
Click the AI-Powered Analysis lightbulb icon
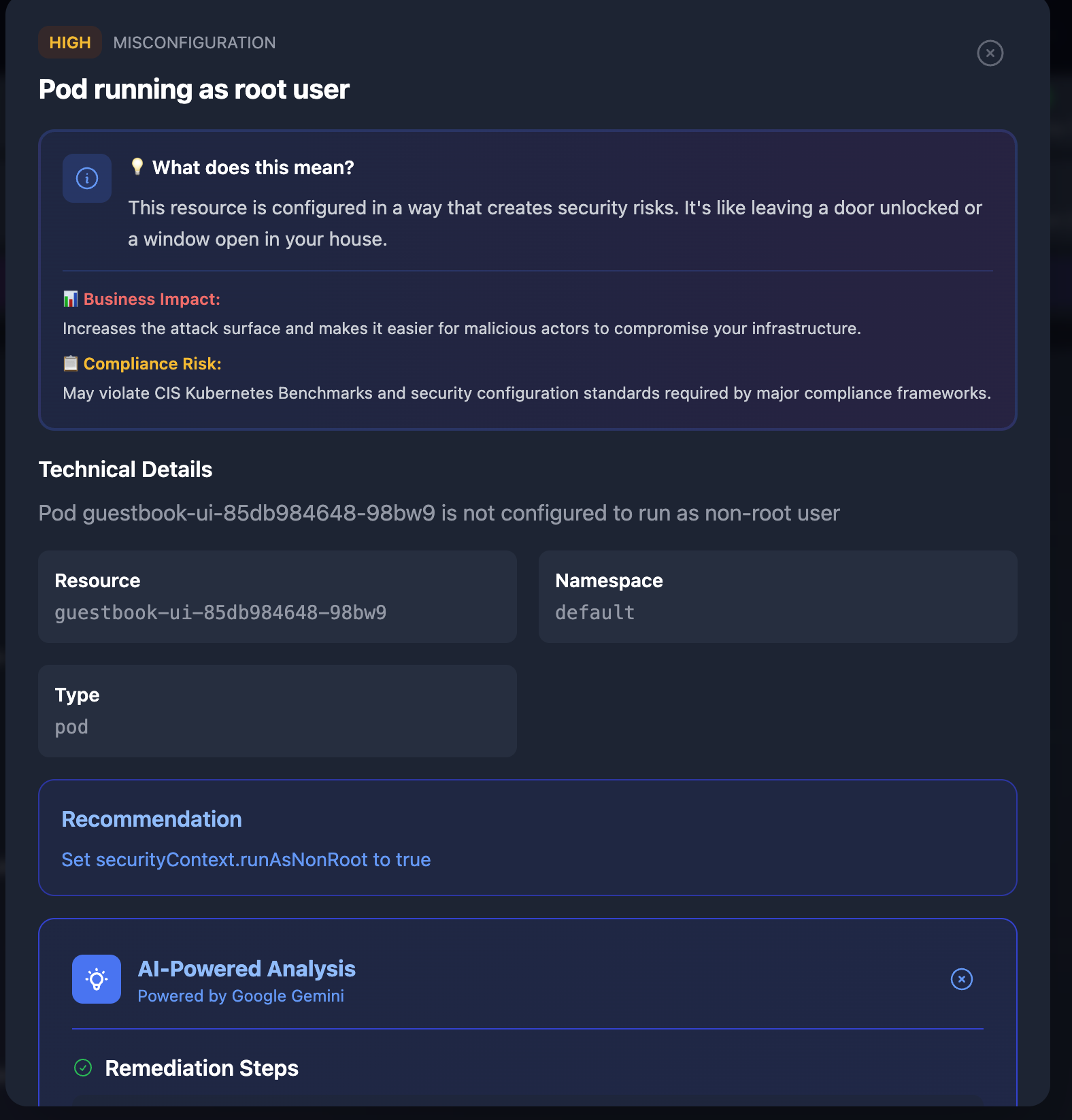click(x=97, y=979)
